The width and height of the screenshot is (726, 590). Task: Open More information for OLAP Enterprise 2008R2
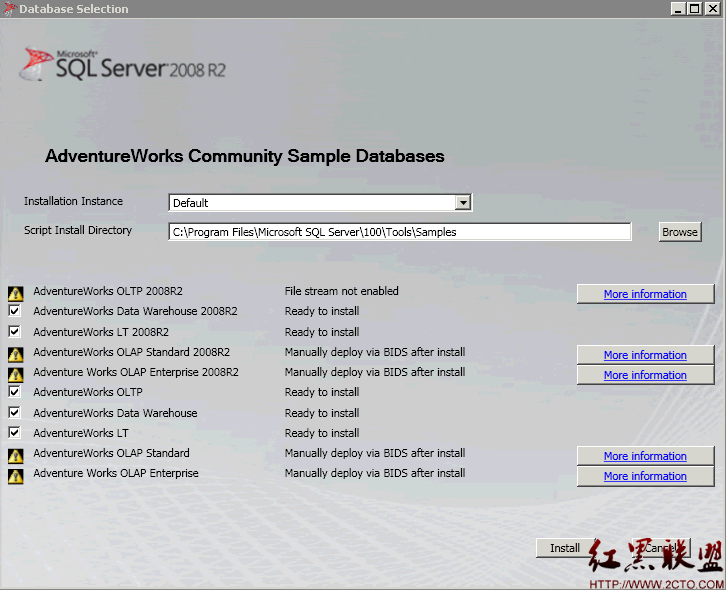click(x=645, y=375)
